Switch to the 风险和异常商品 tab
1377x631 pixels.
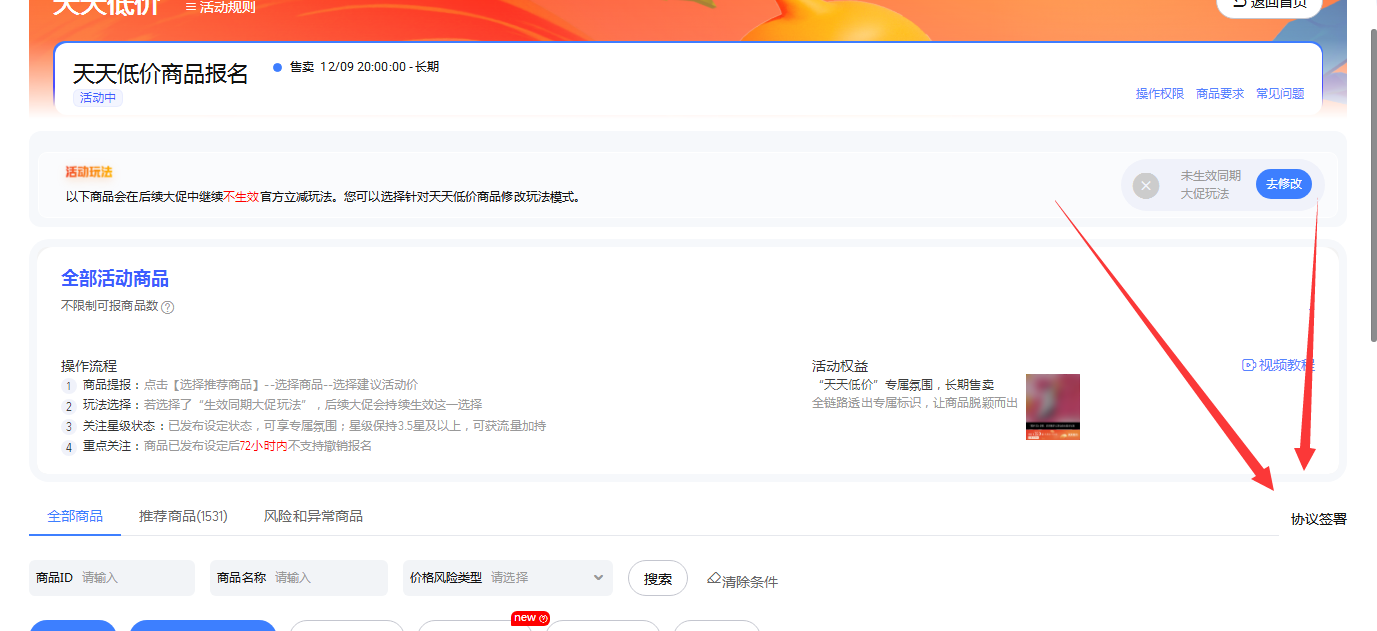(313, 516)
